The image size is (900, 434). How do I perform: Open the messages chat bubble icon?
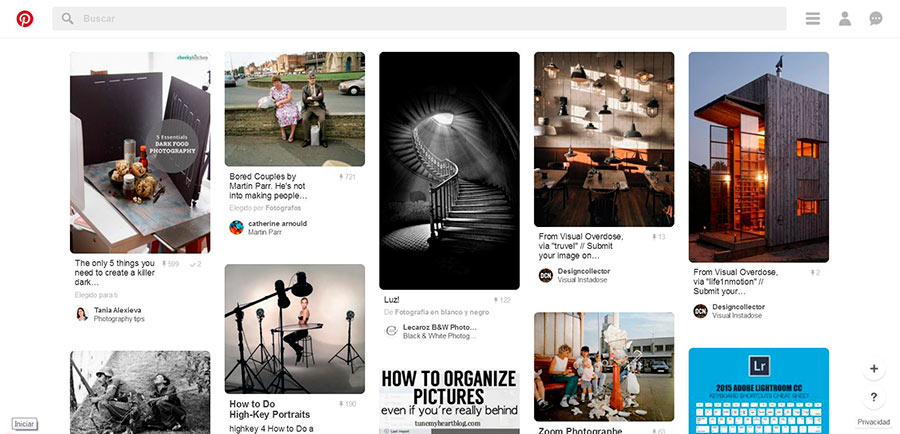tap(875, 19)
